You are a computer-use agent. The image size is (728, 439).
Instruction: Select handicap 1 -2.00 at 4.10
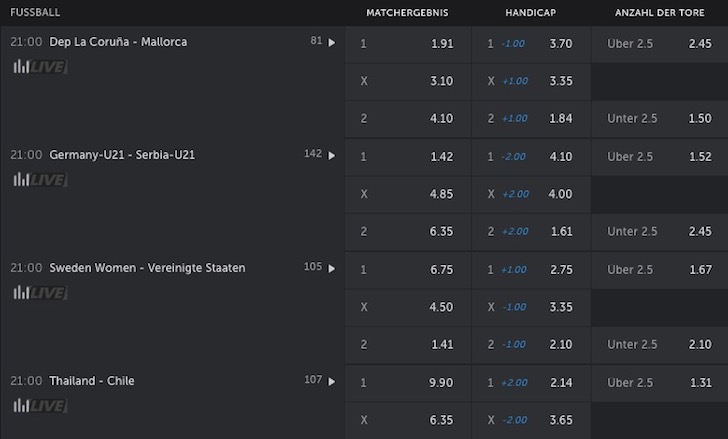[x=531, y=157]
